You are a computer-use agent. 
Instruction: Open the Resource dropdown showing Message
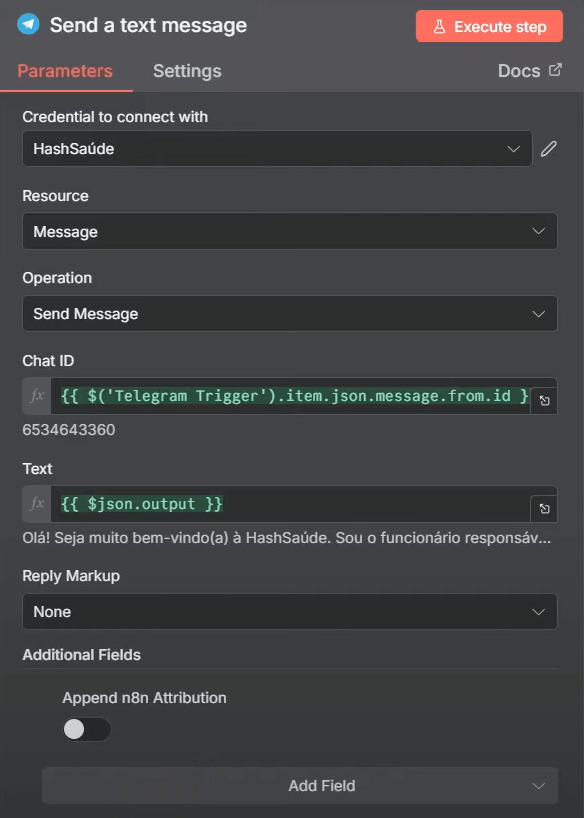290,231
